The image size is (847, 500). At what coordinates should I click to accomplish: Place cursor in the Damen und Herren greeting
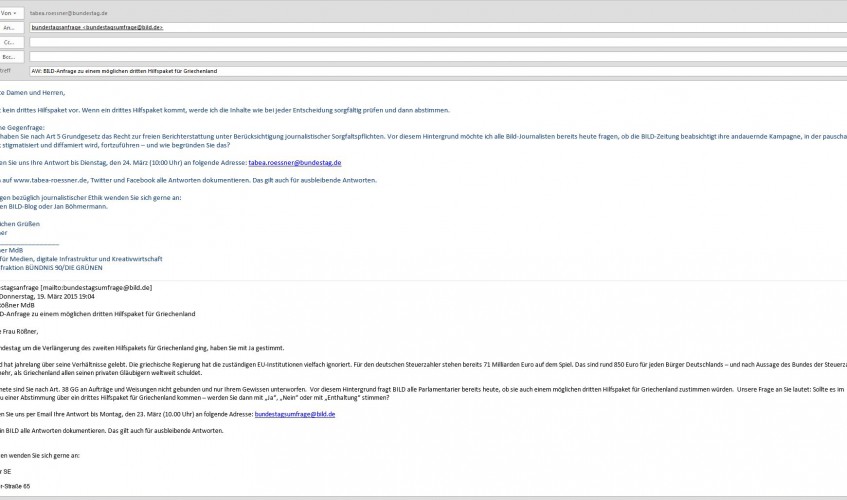(32, 93)
